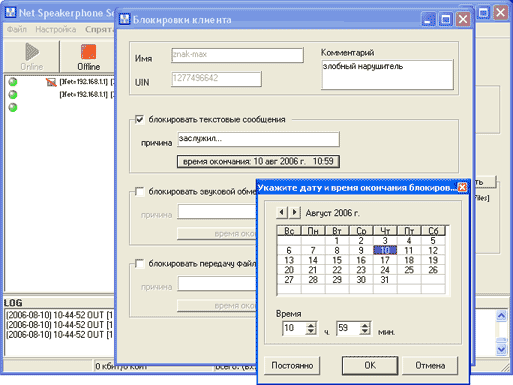Click the blocked-client icon beside first list row
Screen dimensions: 513x385
[51, 82]
